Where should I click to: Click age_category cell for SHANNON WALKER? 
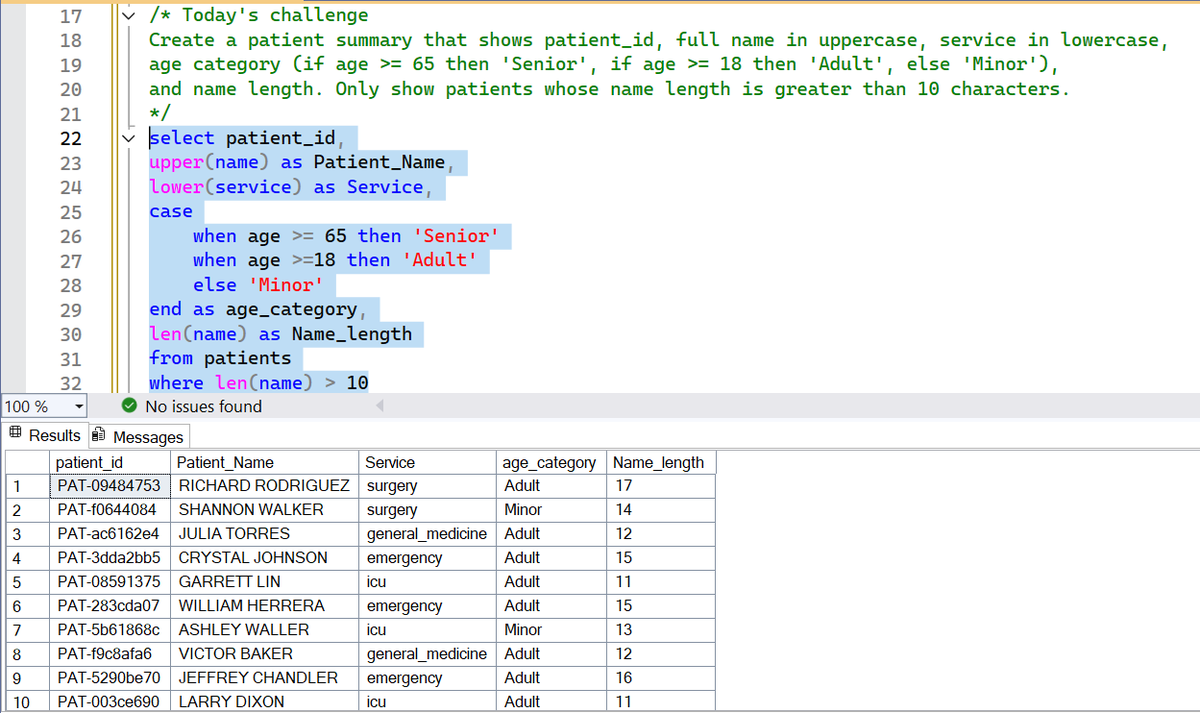pyautogui.click(x=551, y=510)
